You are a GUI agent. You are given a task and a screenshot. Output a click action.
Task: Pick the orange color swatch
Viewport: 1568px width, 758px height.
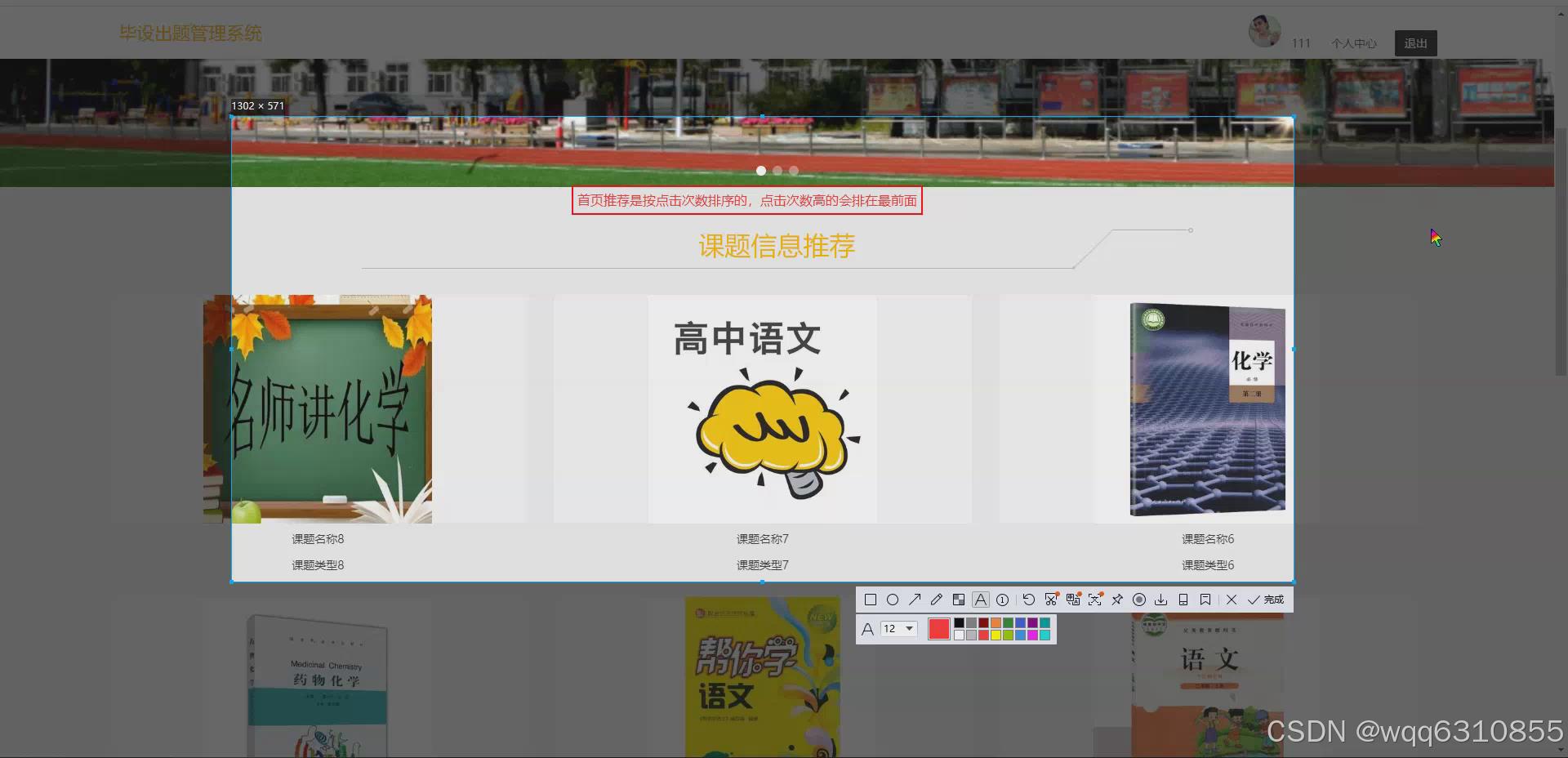click(x=996, y=622)
